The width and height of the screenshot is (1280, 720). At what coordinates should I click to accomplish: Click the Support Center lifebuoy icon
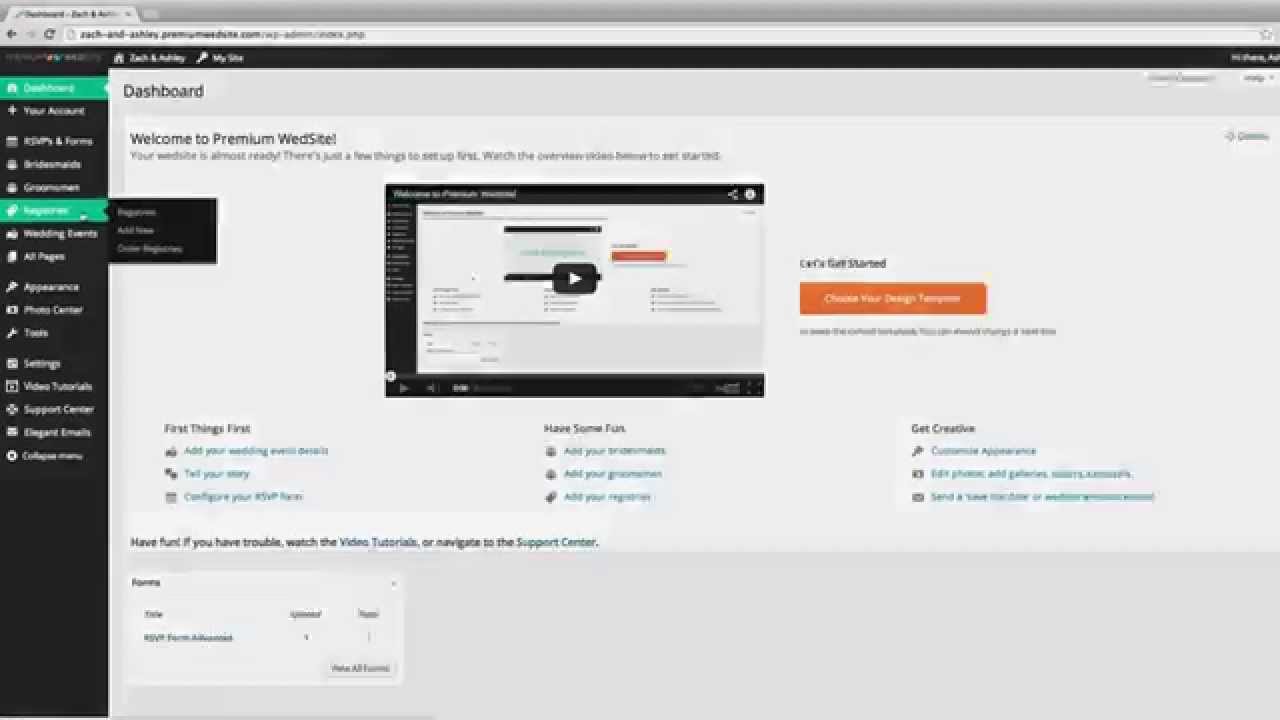(x=12, y=409)
